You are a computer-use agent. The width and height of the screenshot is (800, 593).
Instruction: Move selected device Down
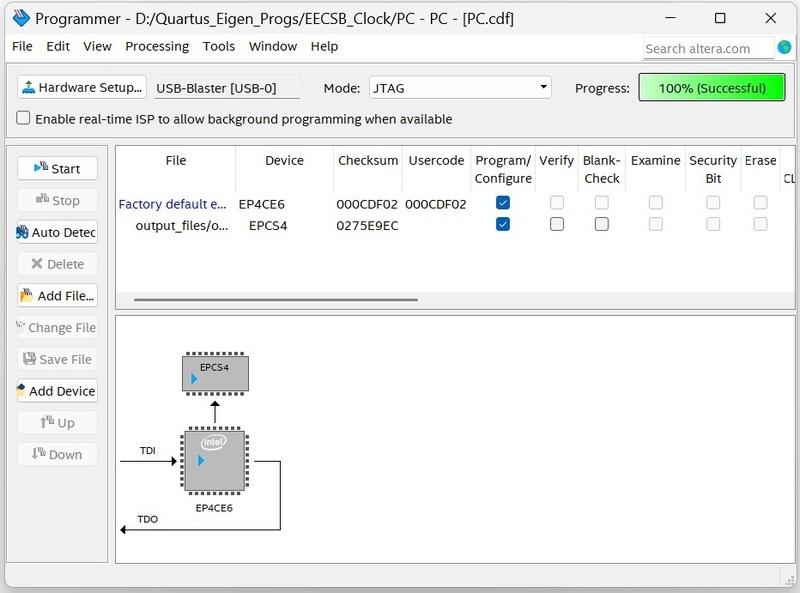(57, 454)
